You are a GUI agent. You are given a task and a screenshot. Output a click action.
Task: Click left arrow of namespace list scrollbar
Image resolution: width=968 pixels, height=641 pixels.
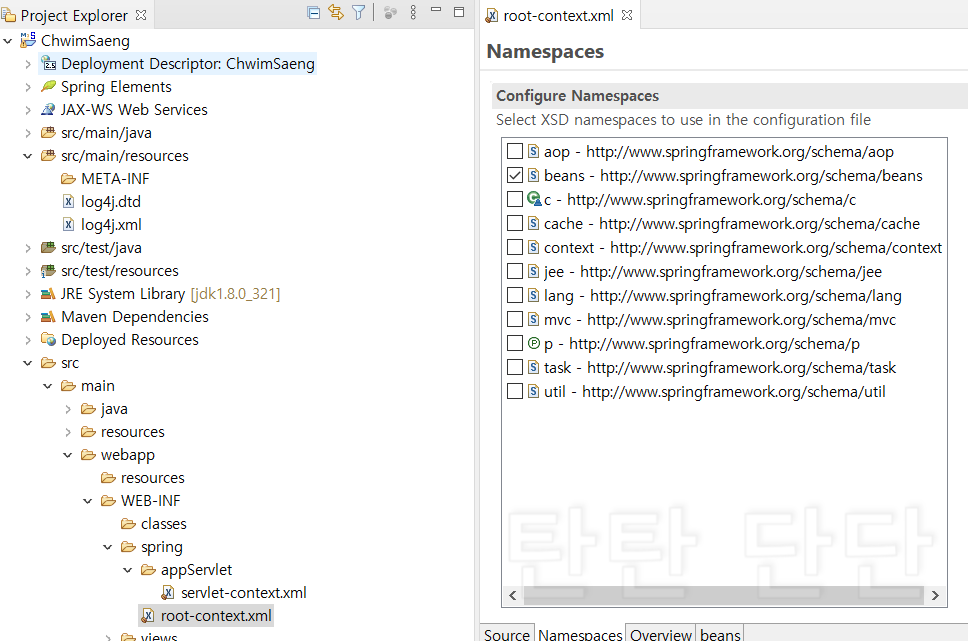point(512,595)
